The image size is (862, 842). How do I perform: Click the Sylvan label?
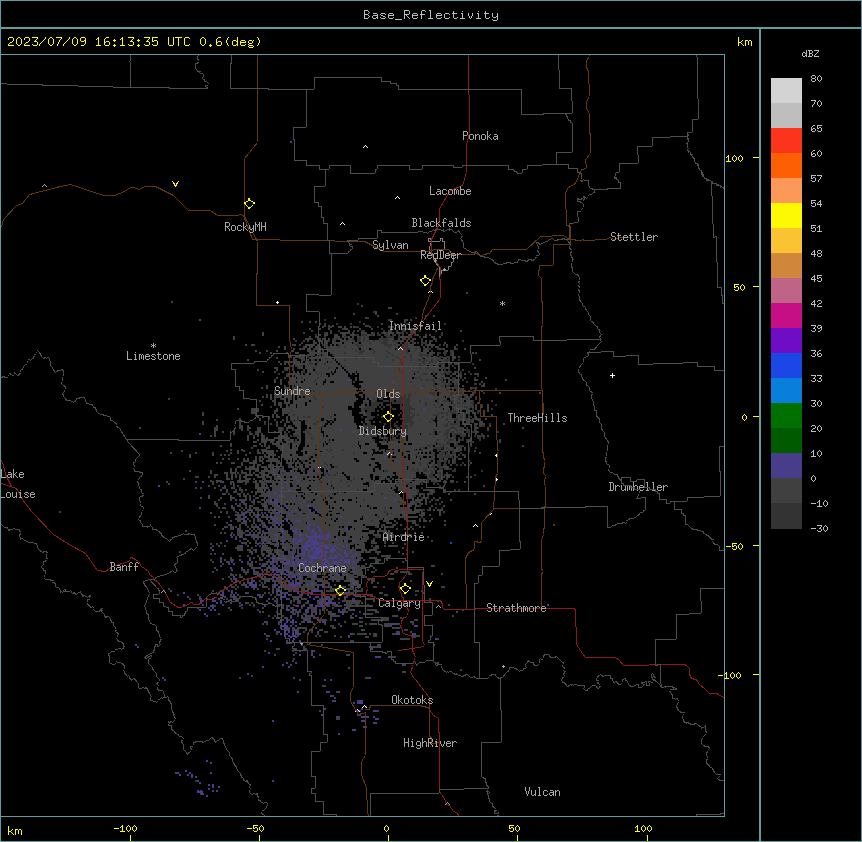[390, 245]
